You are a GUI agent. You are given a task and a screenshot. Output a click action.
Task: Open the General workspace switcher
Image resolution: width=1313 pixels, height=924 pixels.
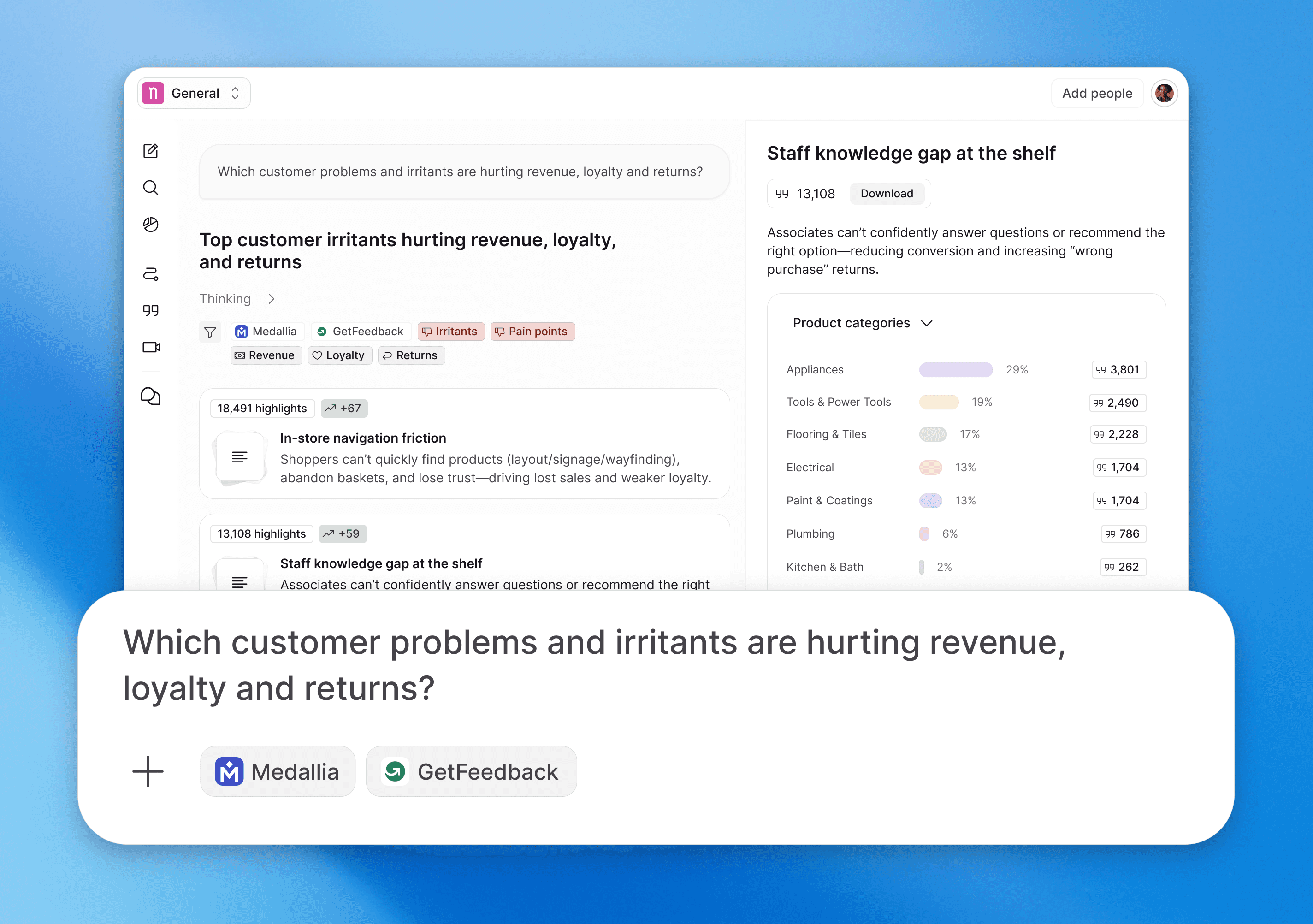tap(194, 93)
